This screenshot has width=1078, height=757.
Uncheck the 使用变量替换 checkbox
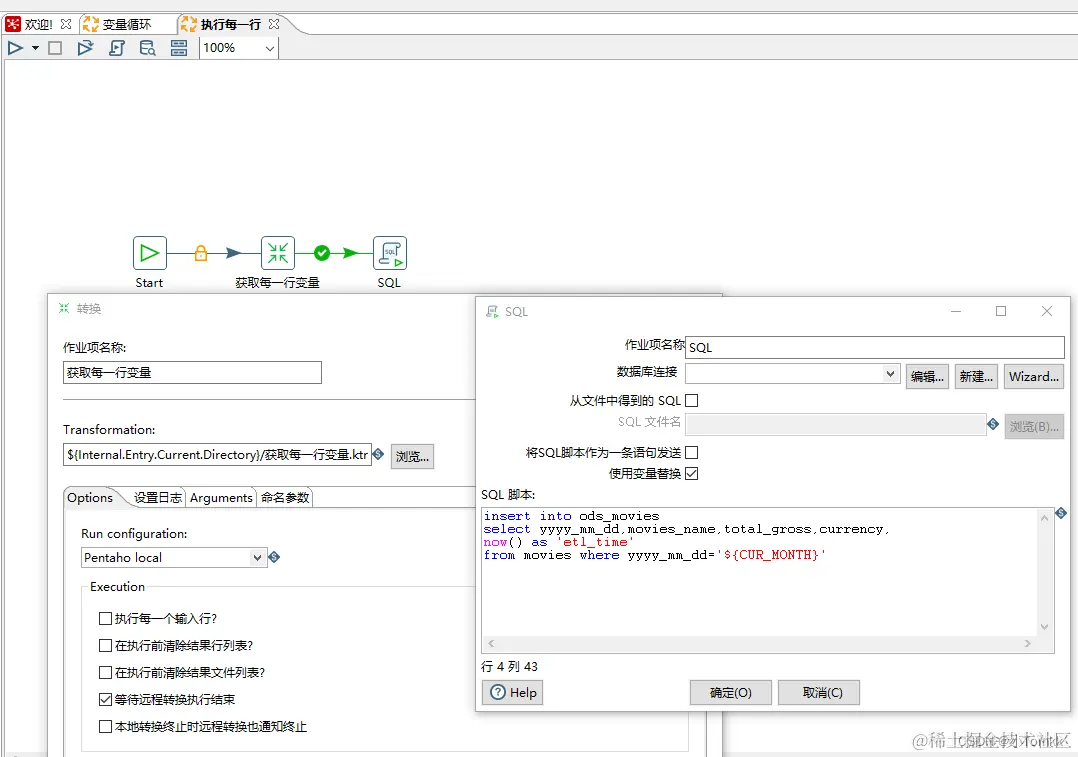(x=692, y=474)
